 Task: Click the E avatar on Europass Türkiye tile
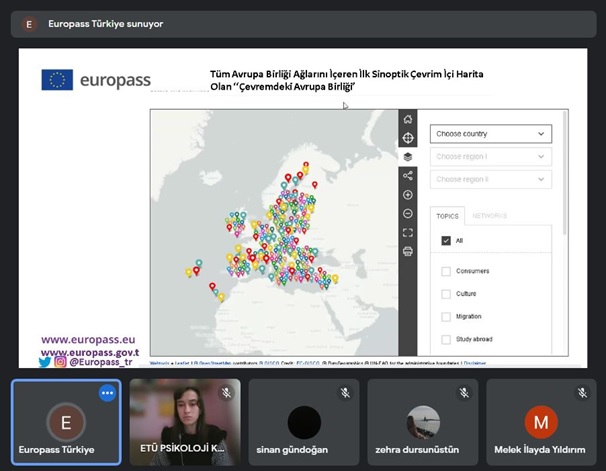(x=66, y=422)
